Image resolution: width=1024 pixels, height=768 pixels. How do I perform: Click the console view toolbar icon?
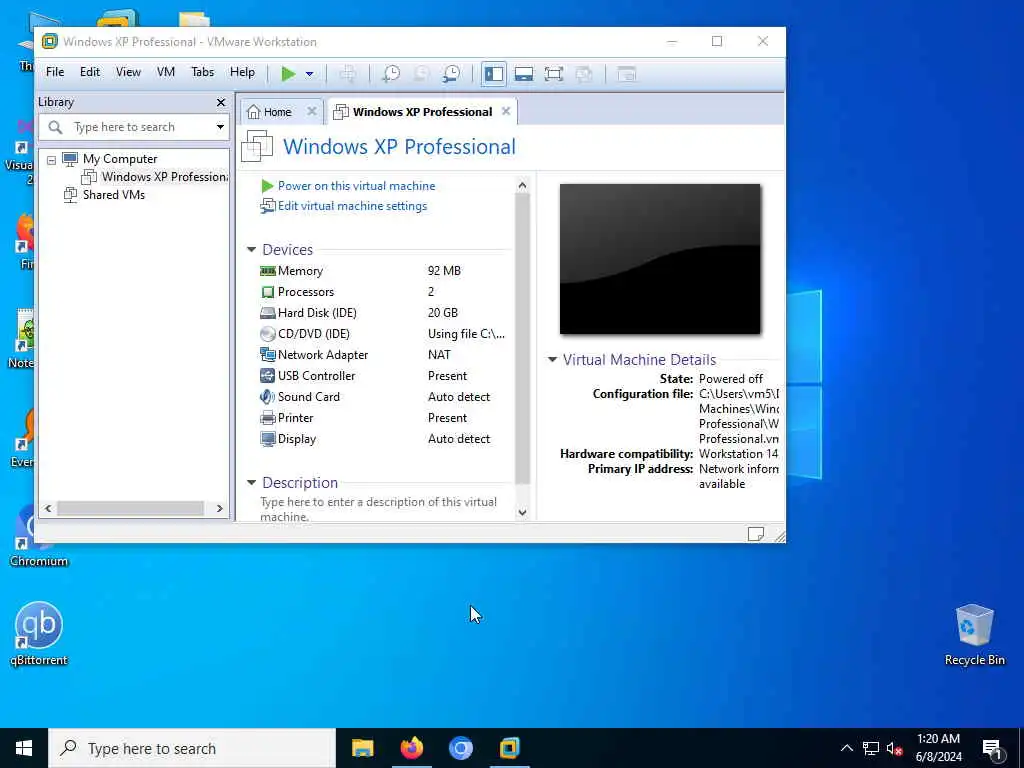pos(626,74)
